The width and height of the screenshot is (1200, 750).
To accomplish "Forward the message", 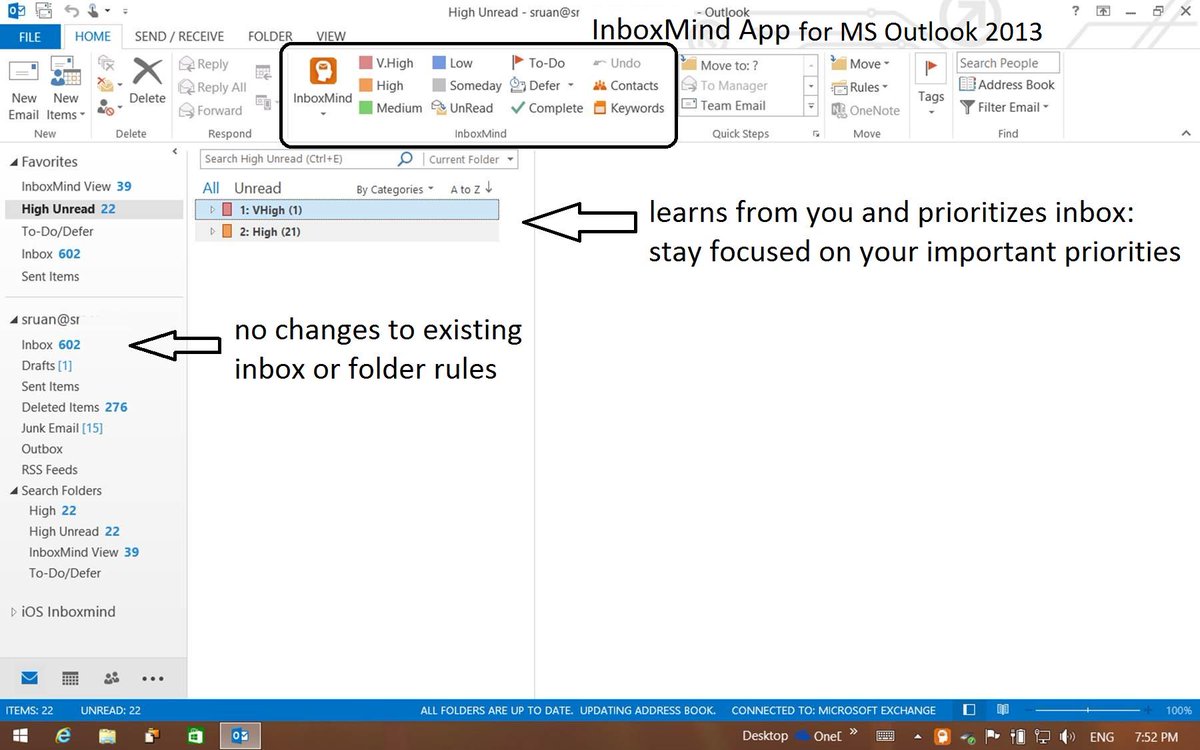I will (x=210, y=110).
